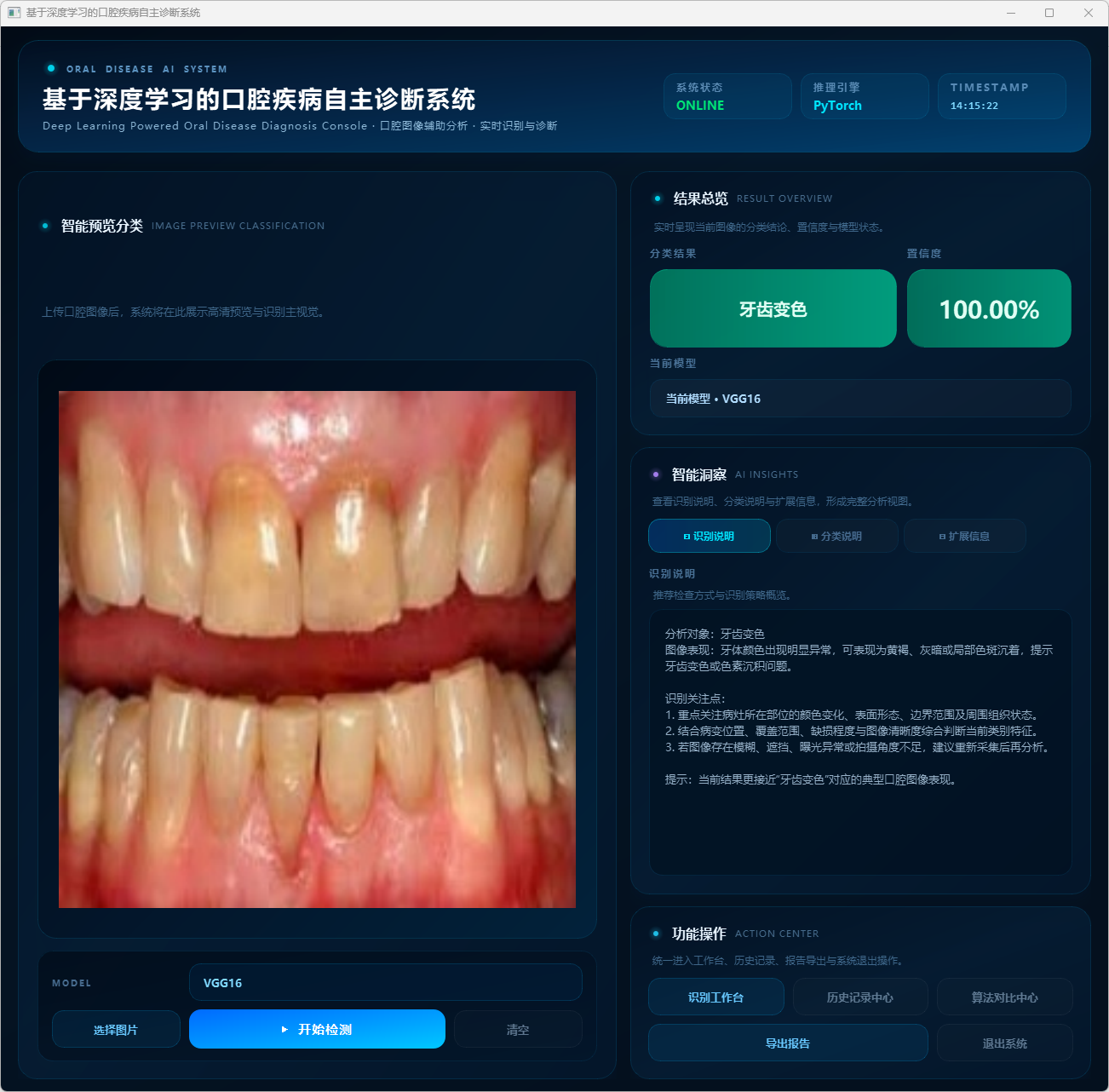
Task: Go to 历史记录中心 history center
Action: [x=859, y=997]
